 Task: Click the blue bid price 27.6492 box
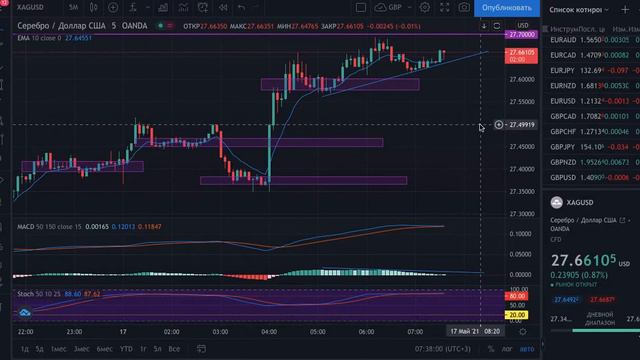[567, 300]
